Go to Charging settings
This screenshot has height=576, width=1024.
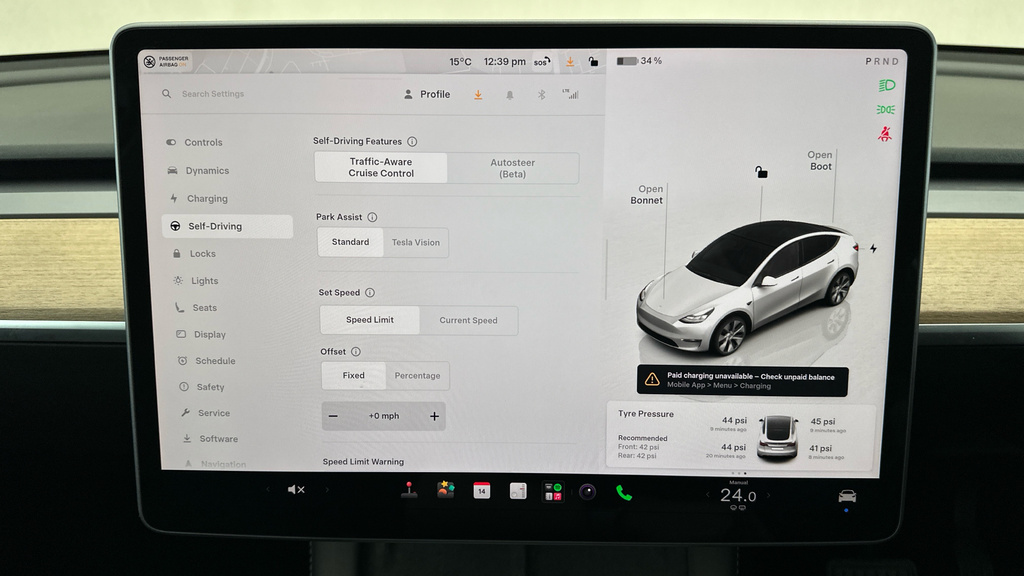(x=199, y=199)
